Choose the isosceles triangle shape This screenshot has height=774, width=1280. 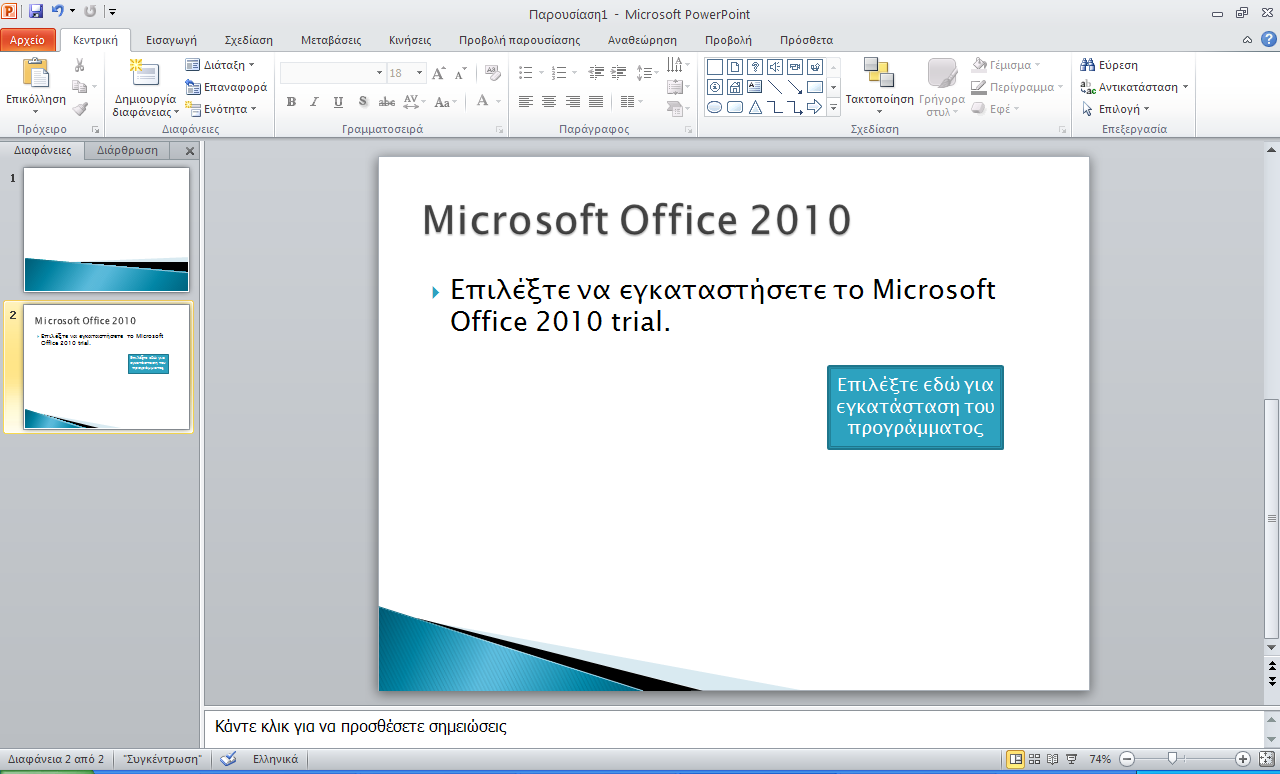(755, 107)
